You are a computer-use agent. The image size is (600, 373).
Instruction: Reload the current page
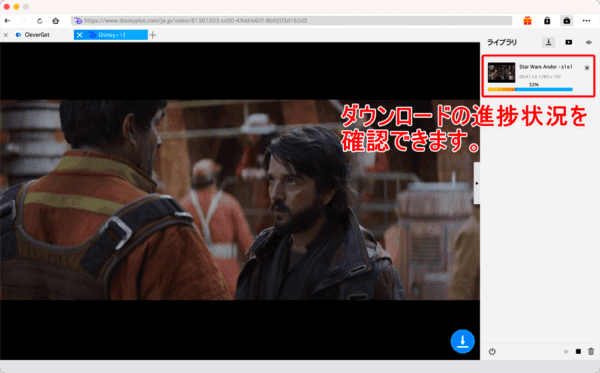point(39,21)
